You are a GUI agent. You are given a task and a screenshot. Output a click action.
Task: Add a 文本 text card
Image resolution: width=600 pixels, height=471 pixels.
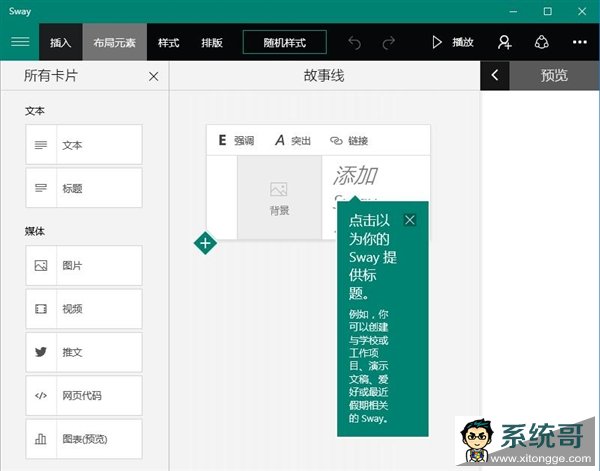[x=84, y=145]
